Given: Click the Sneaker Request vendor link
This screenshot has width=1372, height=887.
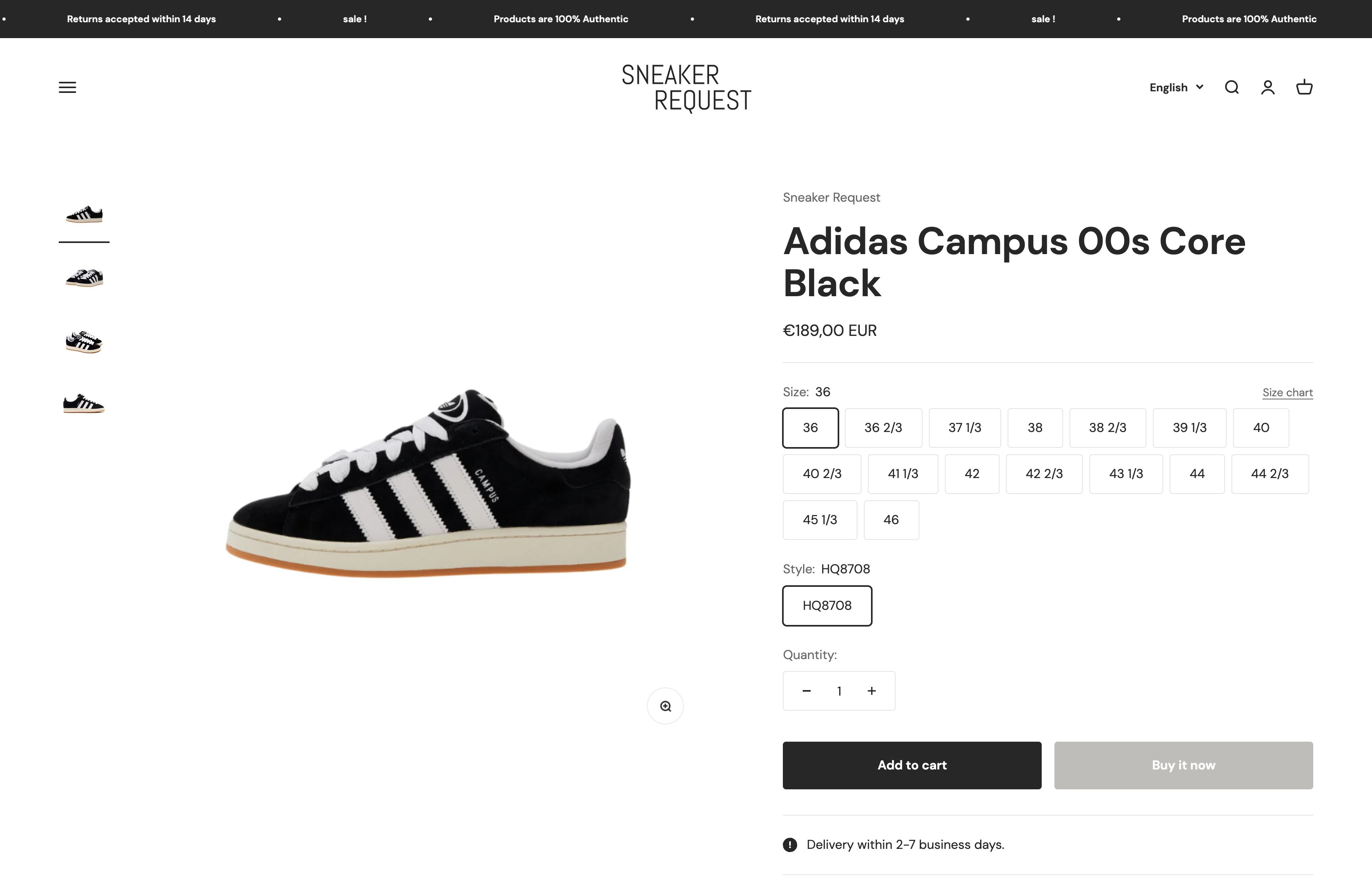Looking at the screenshot, I should (x=831, y=197).
